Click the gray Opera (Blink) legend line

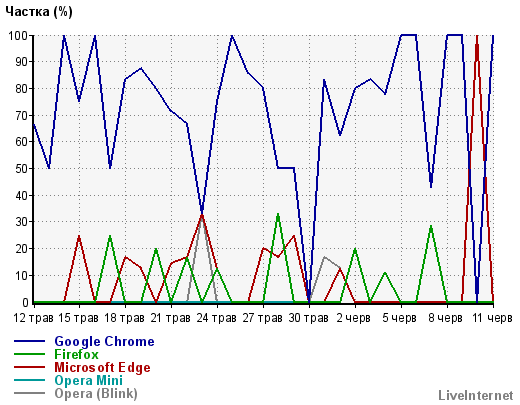coord(29,393)
